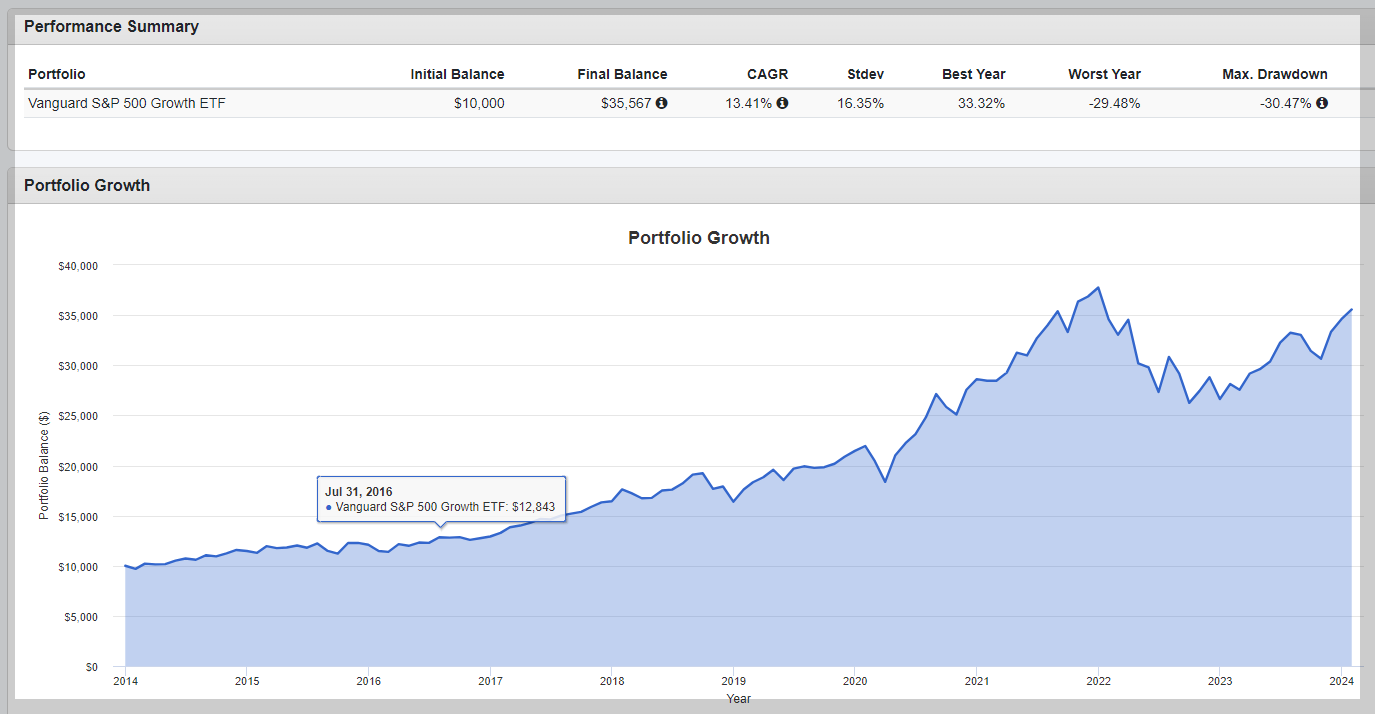Click the Initial Balance column header
This screenshot has width=1375, height=714.
pos(457,74)
